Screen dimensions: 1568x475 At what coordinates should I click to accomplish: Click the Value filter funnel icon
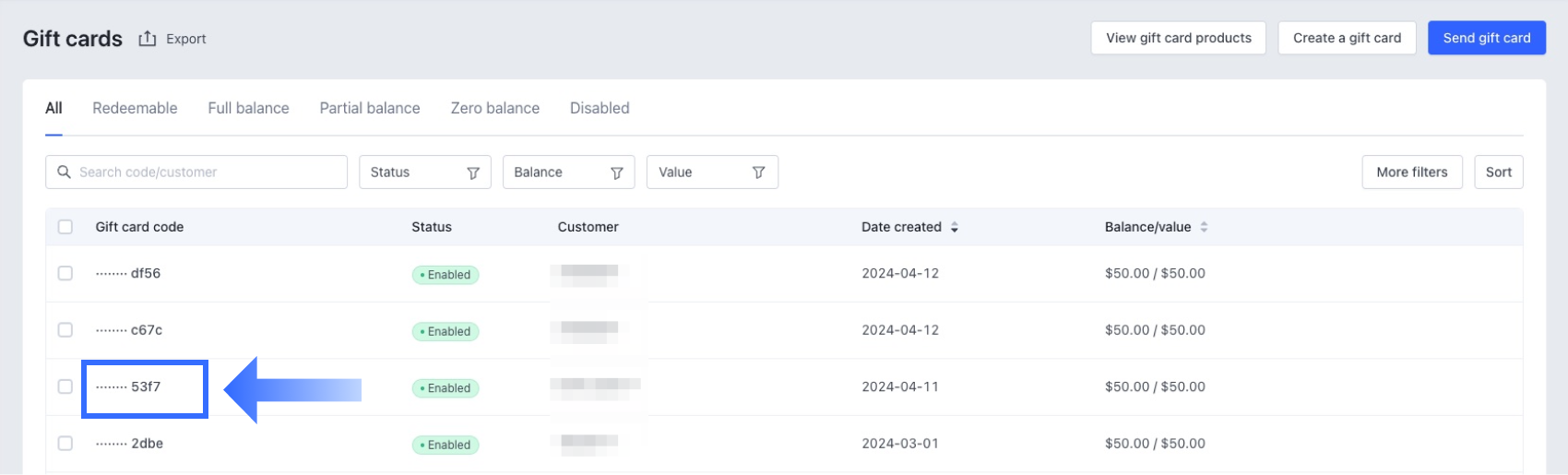click(759, 172)
